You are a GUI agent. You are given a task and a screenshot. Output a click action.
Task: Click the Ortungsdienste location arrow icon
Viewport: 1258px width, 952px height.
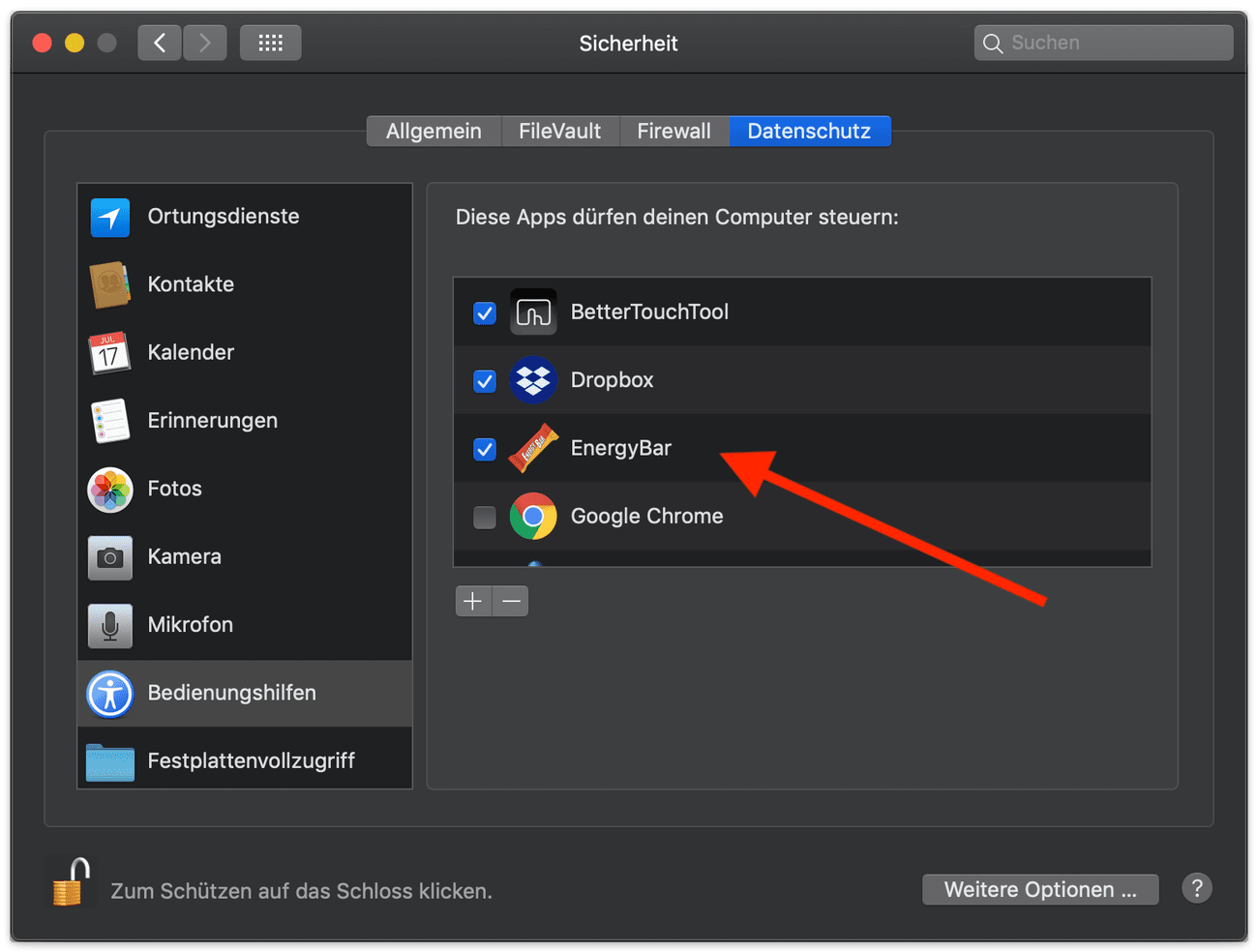point(110,217)
